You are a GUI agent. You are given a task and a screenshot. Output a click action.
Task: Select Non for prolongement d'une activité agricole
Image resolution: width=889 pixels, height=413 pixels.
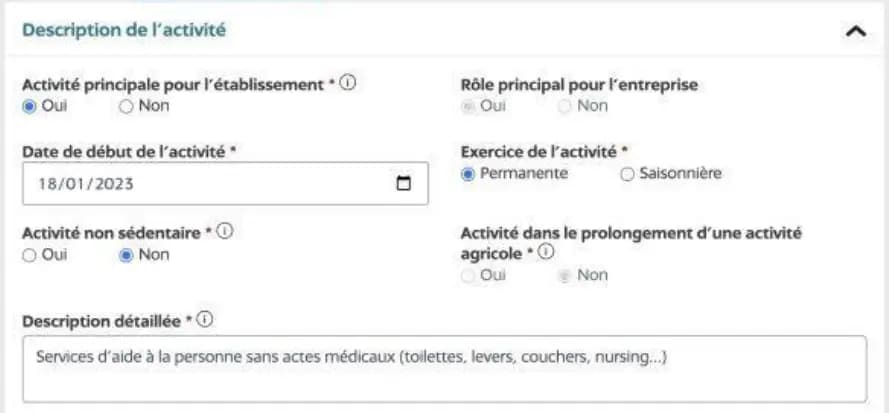pos(565,275)
